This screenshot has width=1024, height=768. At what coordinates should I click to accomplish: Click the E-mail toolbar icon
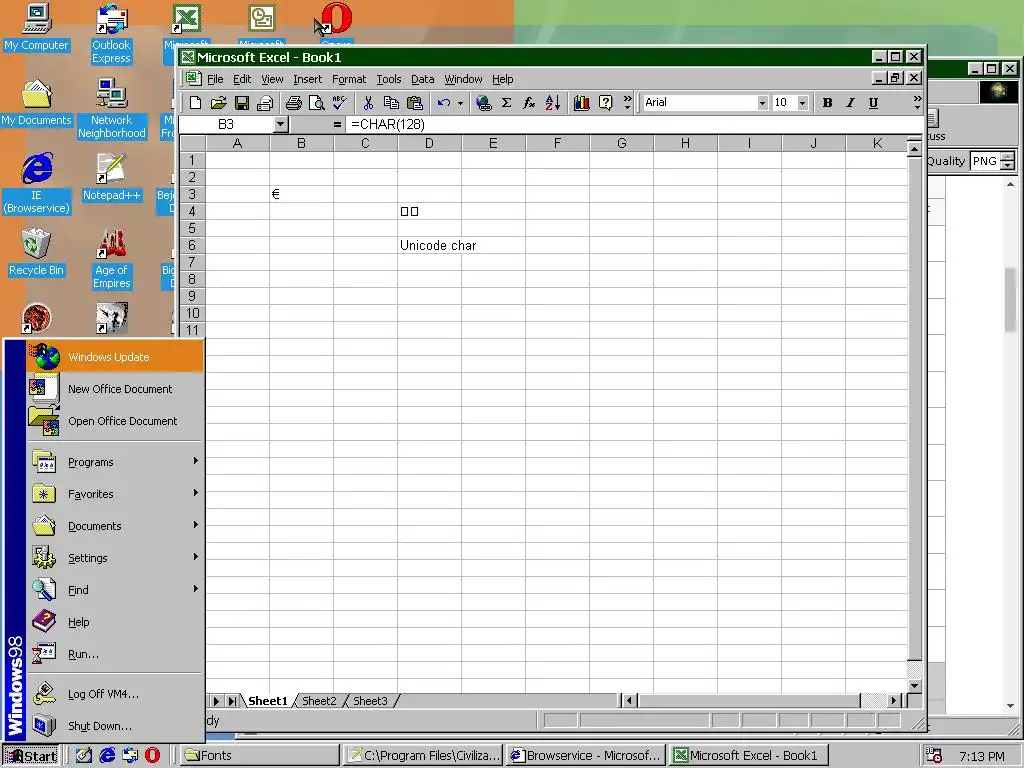point(265,103)
